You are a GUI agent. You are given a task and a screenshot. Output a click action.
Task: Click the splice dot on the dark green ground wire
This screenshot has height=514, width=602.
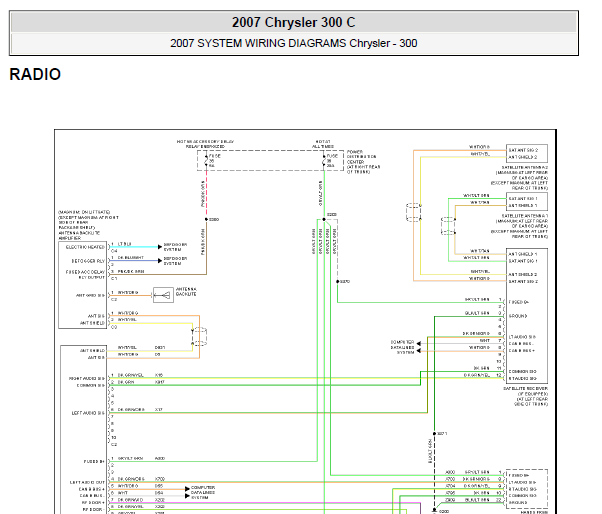tap(434, 433)
